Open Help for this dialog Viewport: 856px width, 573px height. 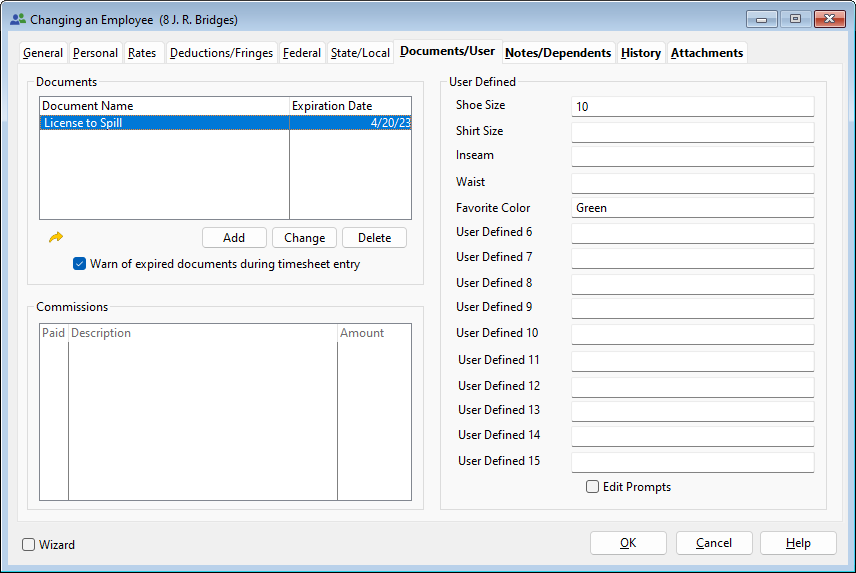click(x=798, y=543)
